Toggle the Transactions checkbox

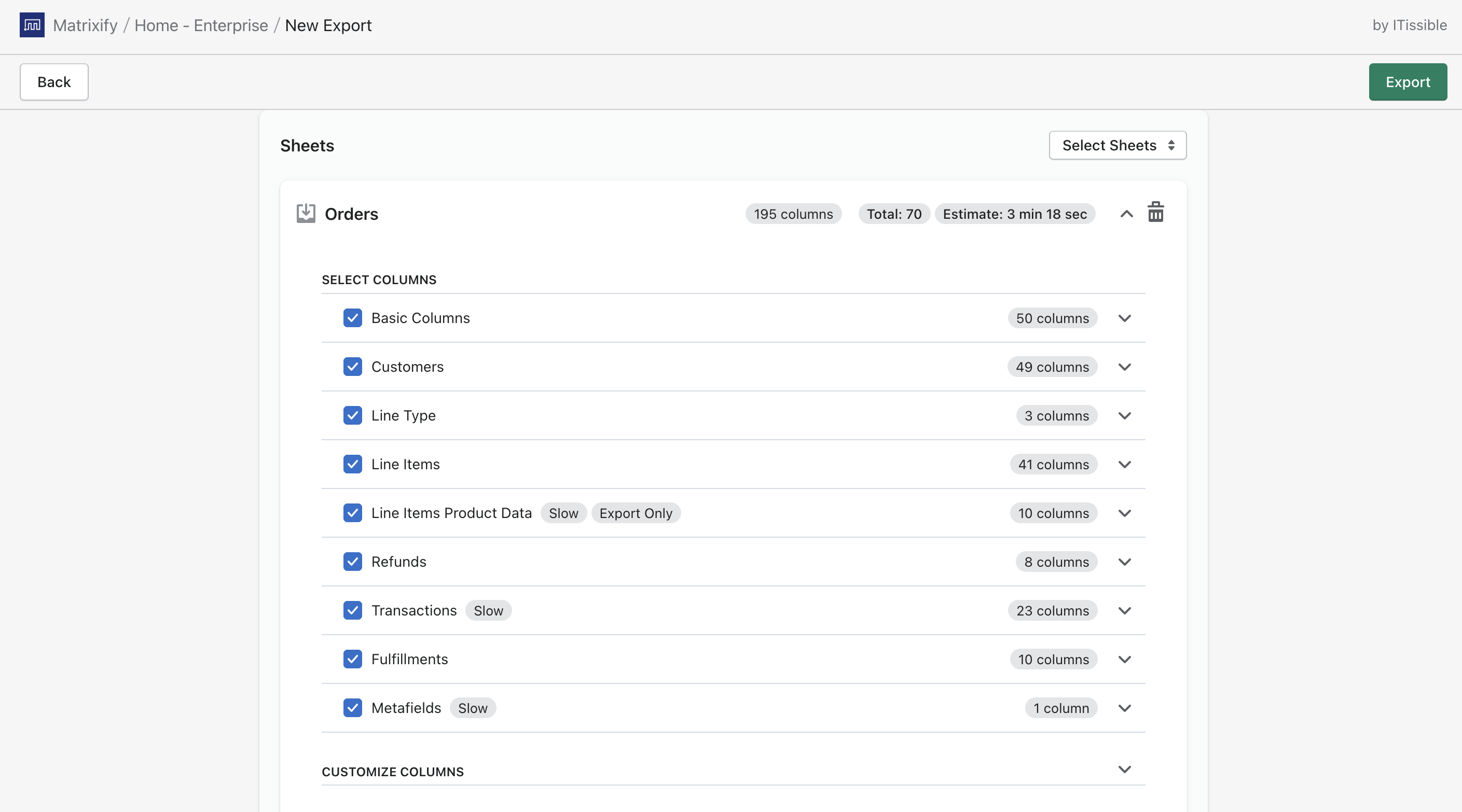pyautogui.click(x=352, y=610)
